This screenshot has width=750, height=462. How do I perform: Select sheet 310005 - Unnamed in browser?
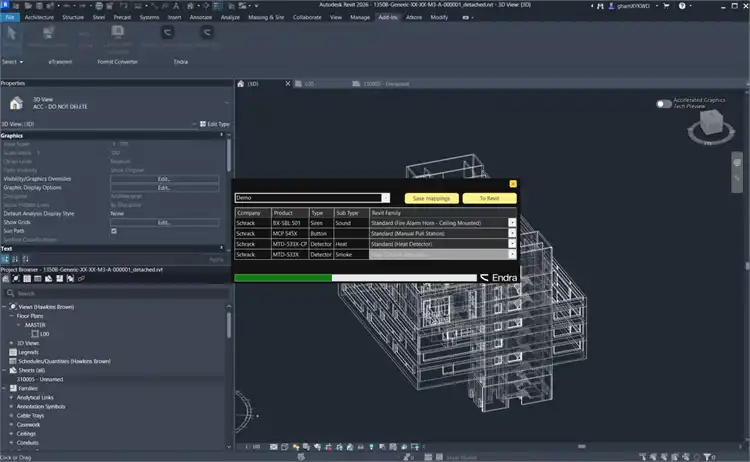tap(40, 379)
